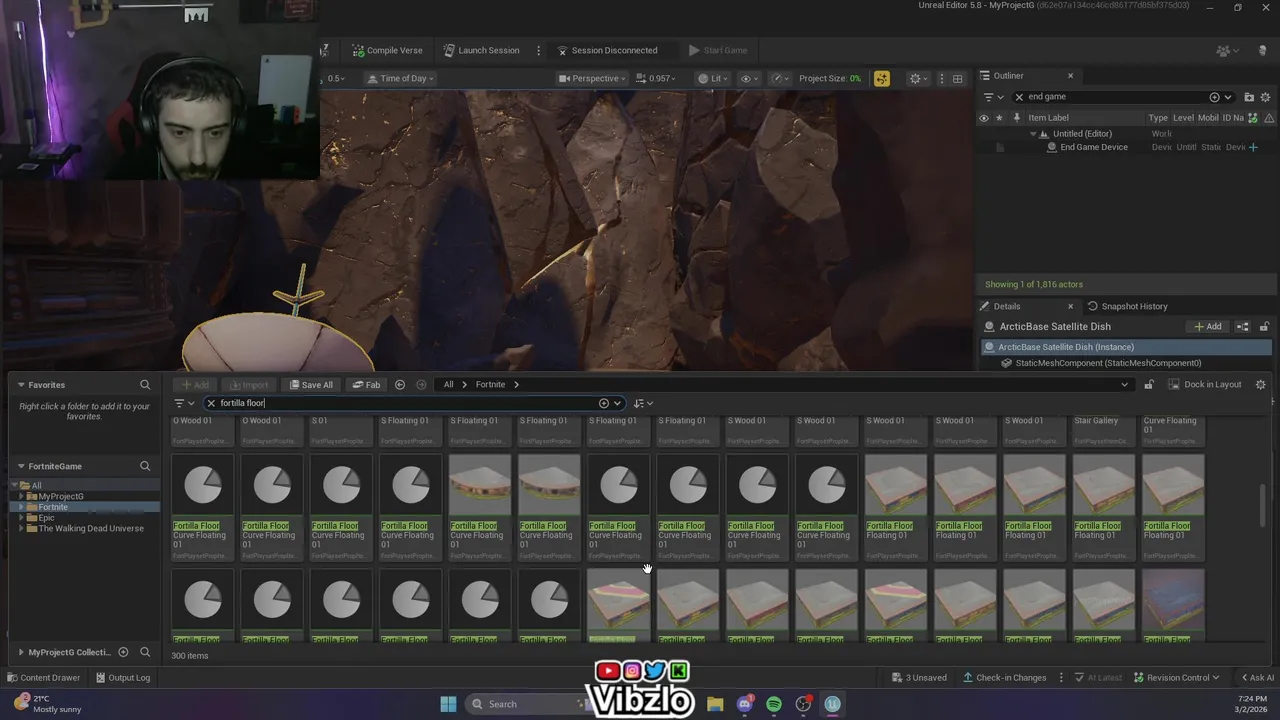The width and height of the screenshot is (1280, 720).
Task: Close the Details tab
Action: (x=1070, y=306)
